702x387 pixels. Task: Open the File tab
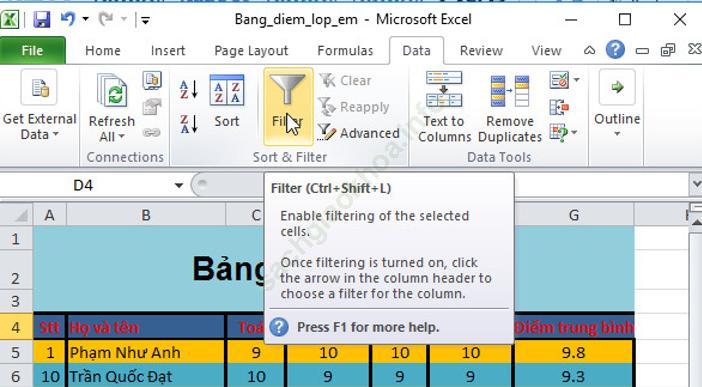32,51
